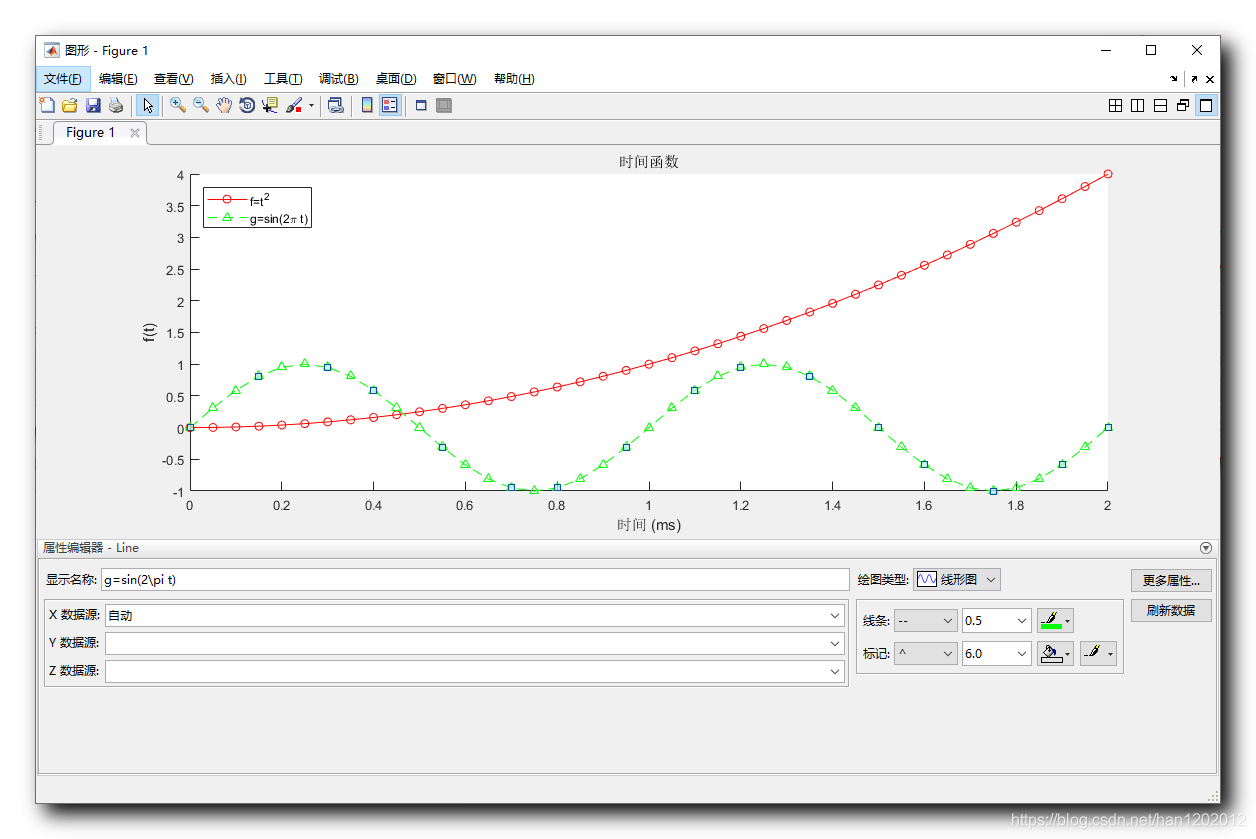
Task: Choose the tile layout icon
Action: tap(1115, 105)
